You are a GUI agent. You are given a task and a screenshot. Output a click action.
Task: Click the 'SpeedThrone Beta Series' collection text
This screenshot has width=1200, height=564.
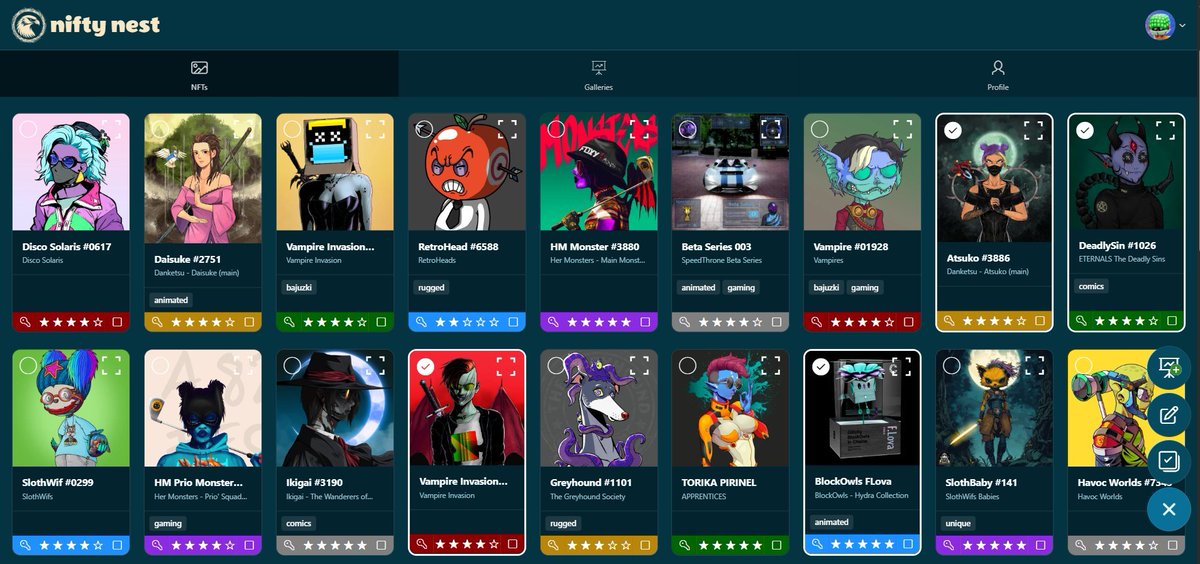click(x=722, y=260)
